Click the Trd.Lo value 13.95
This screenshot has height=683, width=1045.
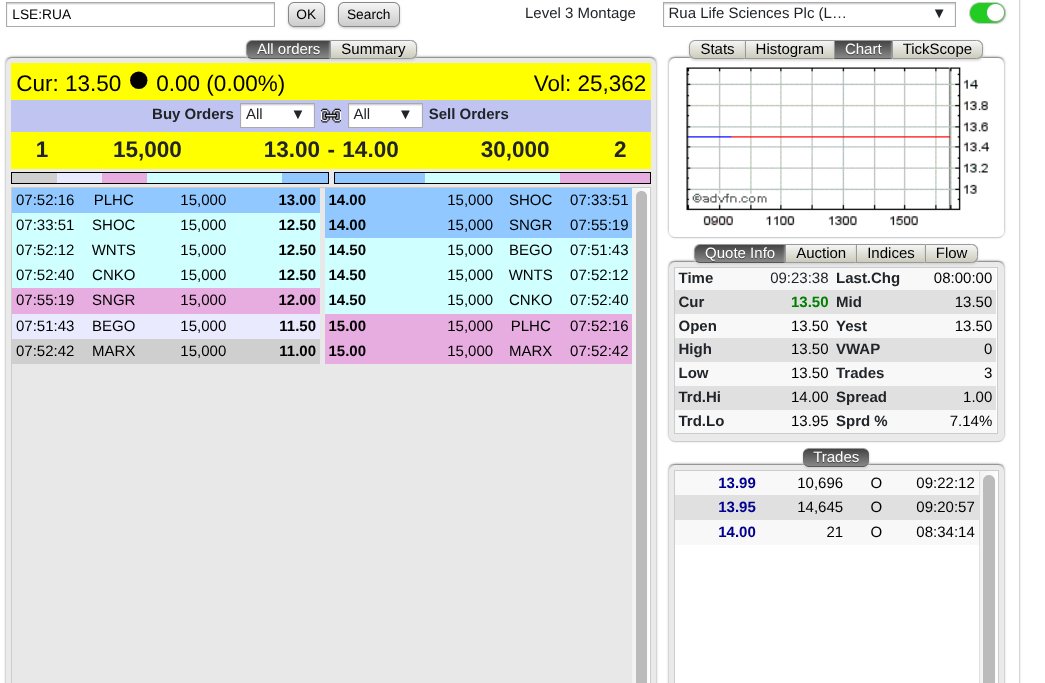click(x=809, y=421)
